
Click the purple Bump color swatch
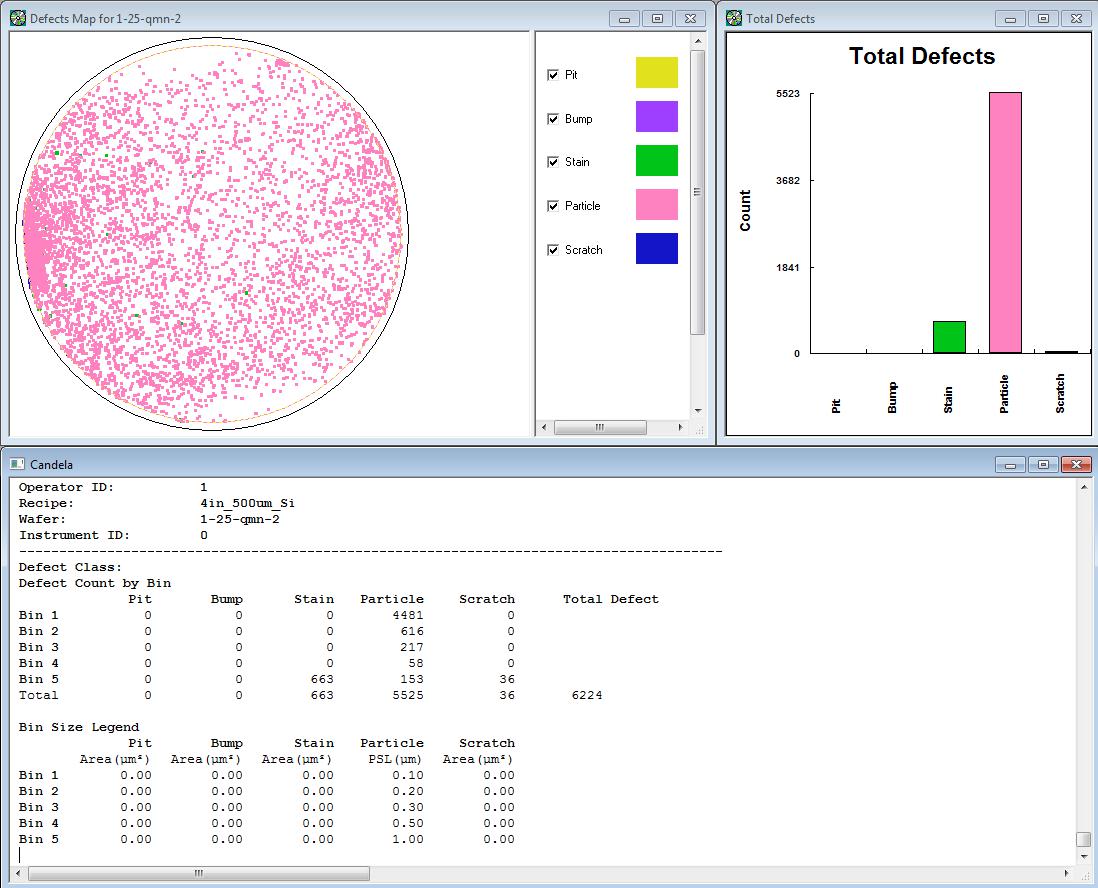tap(656, 117)
